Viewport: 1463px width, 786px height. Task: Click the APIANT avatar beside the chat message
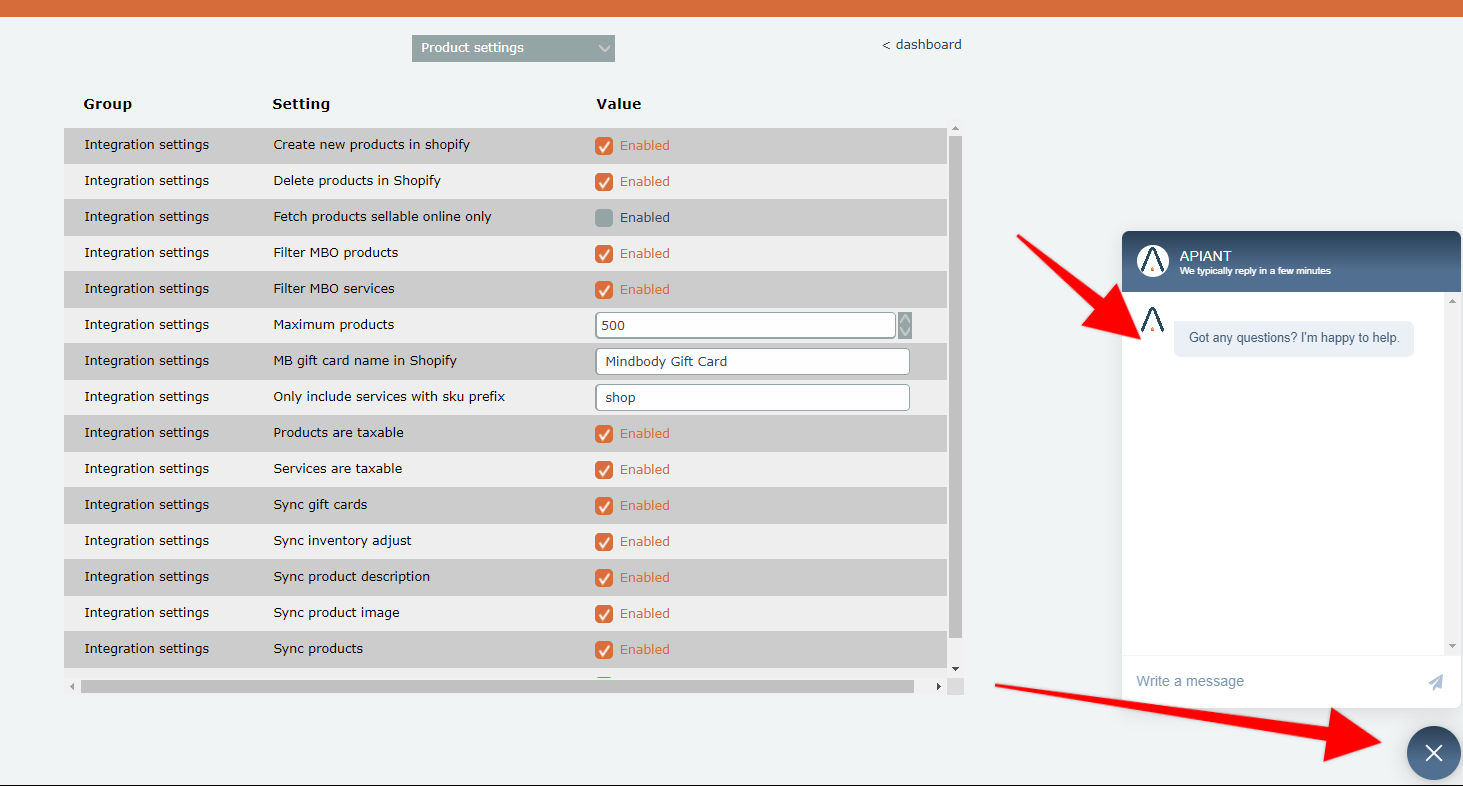[x=1152, y=321]
